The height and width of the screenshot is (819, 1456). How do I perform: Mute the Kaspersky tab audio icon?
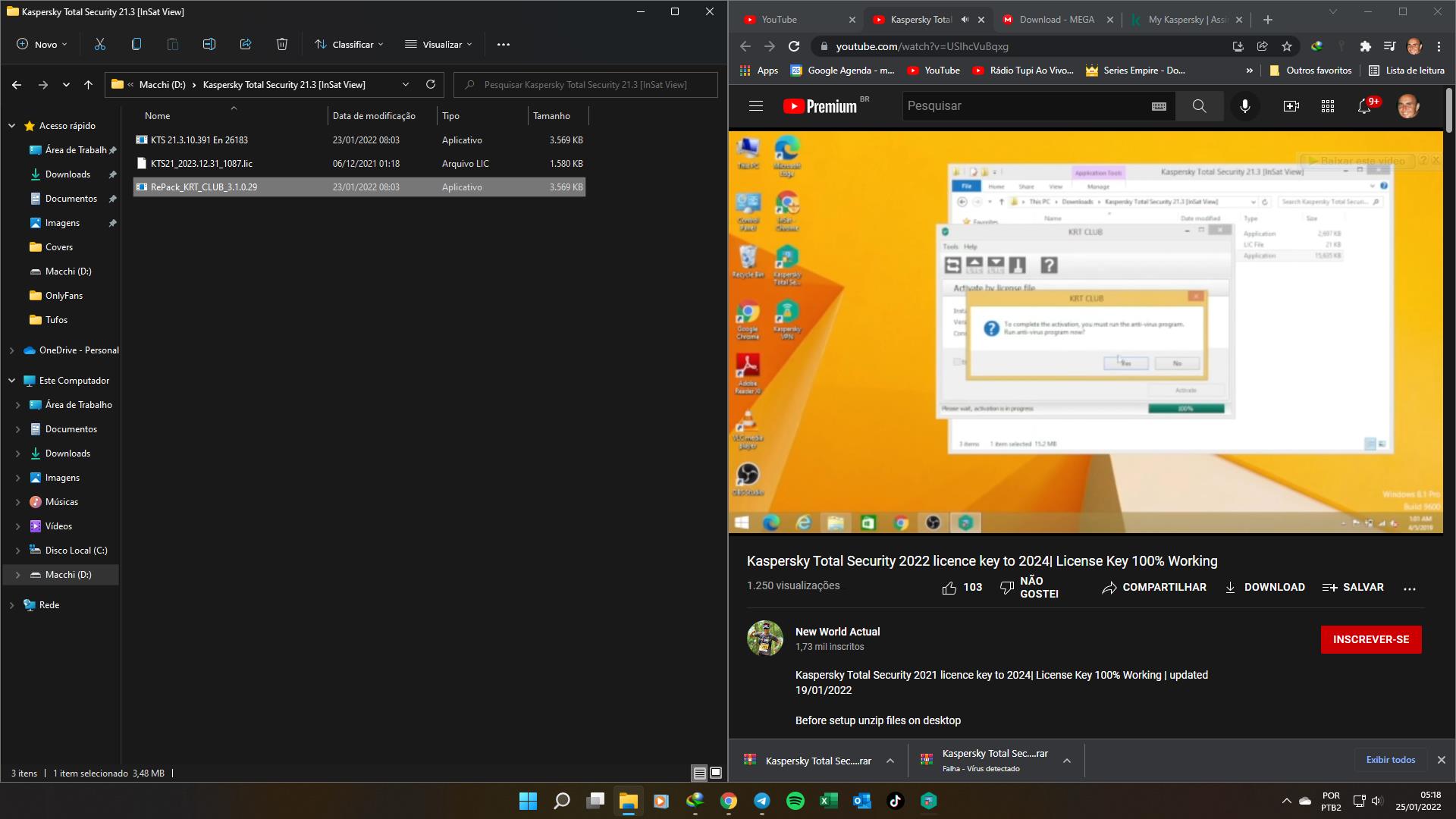click(965, 20)
